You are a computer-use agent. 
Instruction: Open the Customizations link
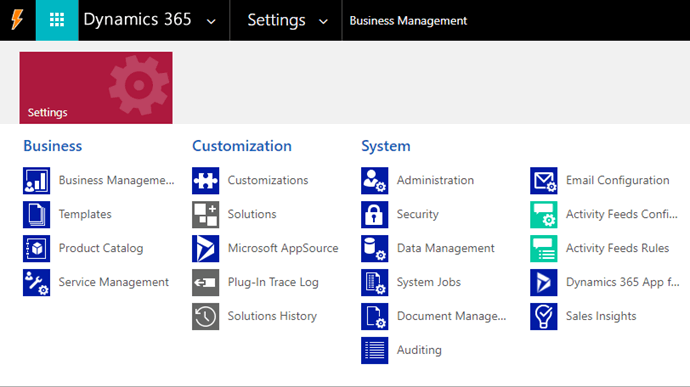[268, 180]
